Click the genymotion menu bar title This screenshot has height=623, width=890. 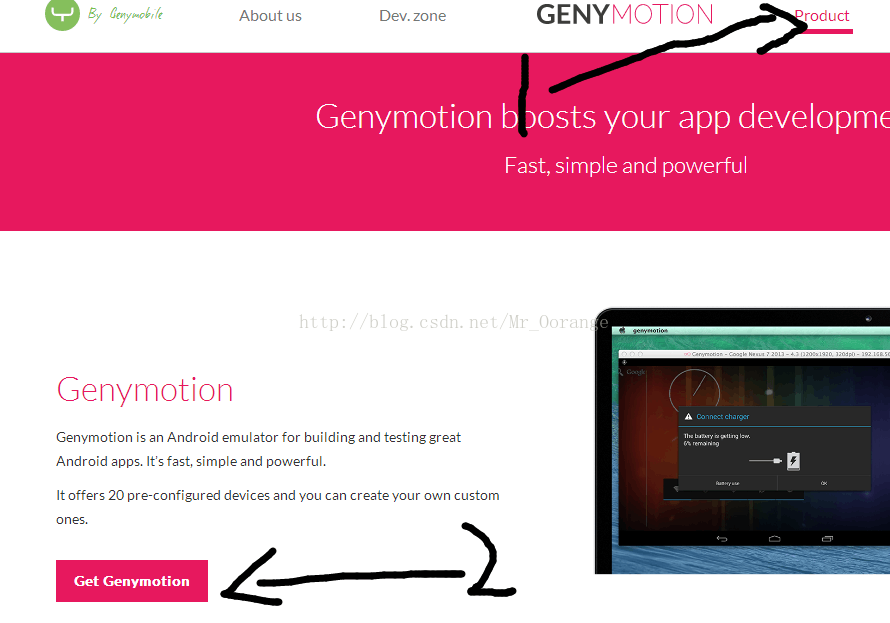(650, 330)
